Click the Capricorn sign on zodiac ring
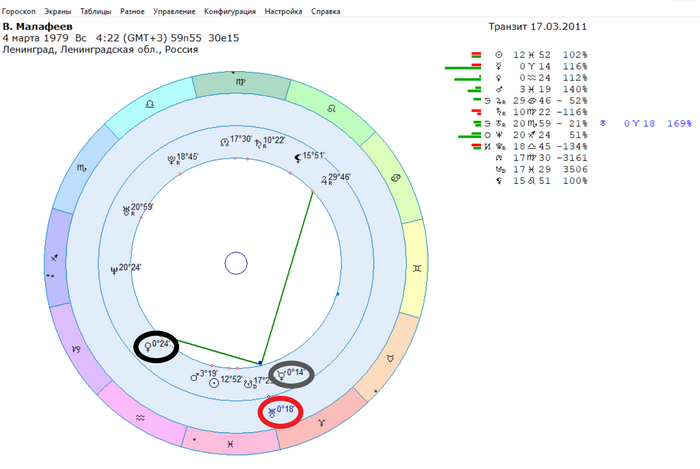 click(76, 349)
